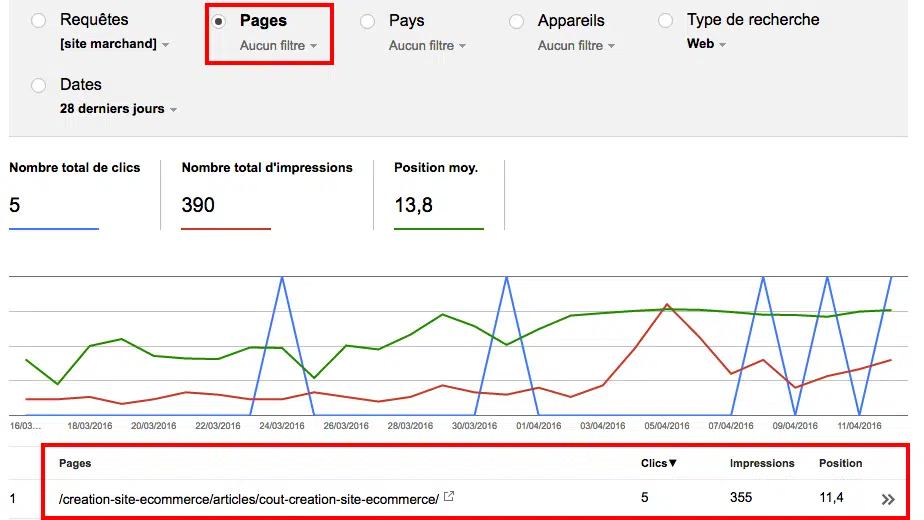Click the double chevron at row end
Screen dimensions: 924x520
point(887,499)
